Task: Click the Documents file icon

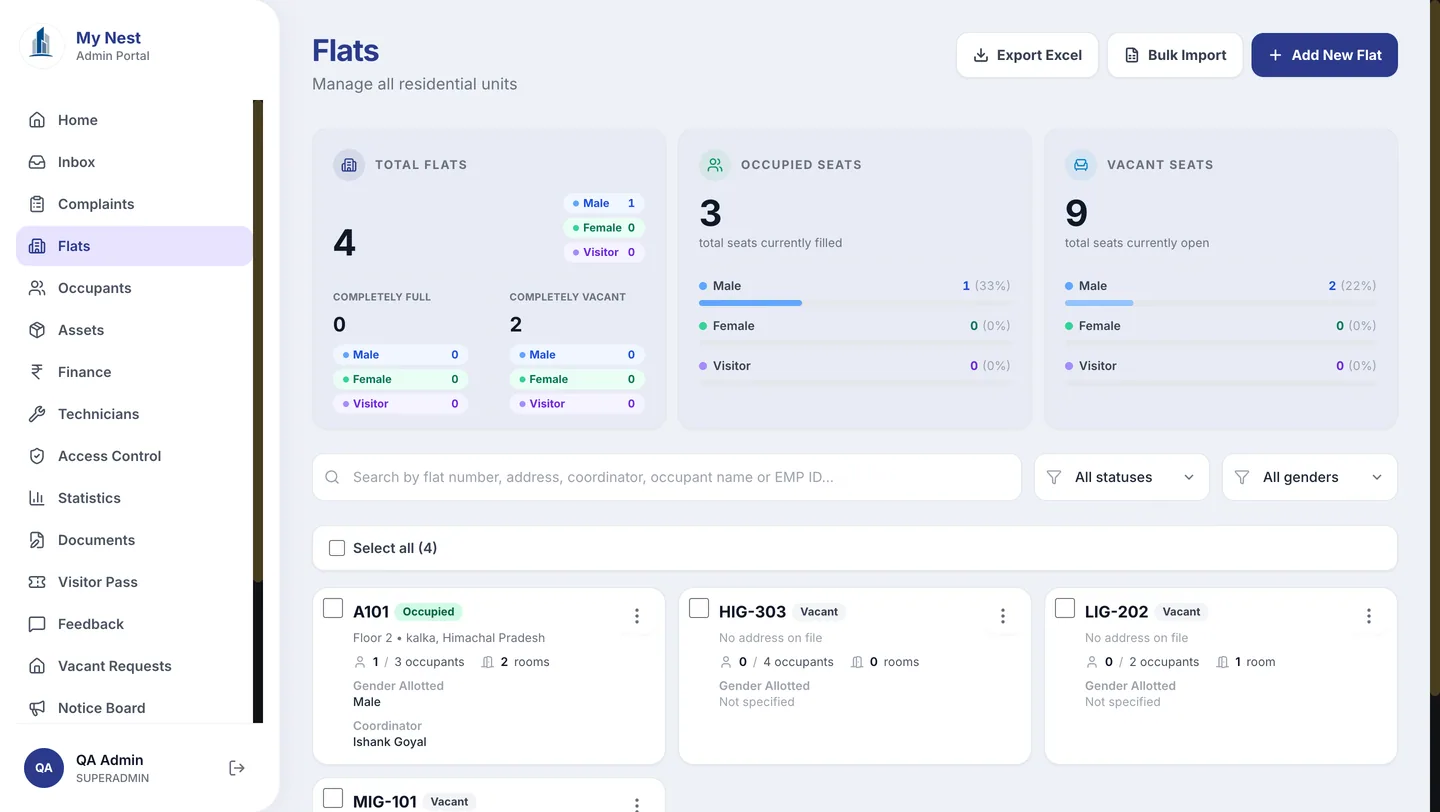Action: (x=37, y=540)
